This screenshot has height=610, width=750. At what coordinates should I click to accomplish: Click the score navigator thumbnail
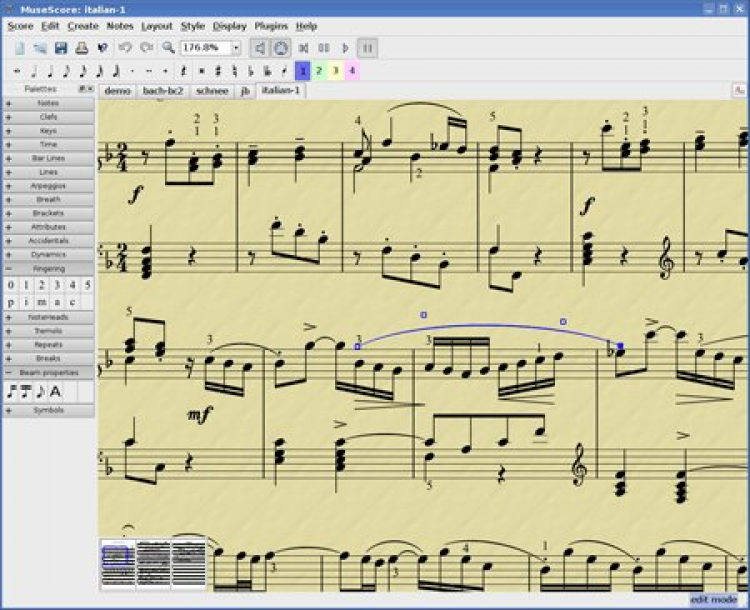point(153,563)
